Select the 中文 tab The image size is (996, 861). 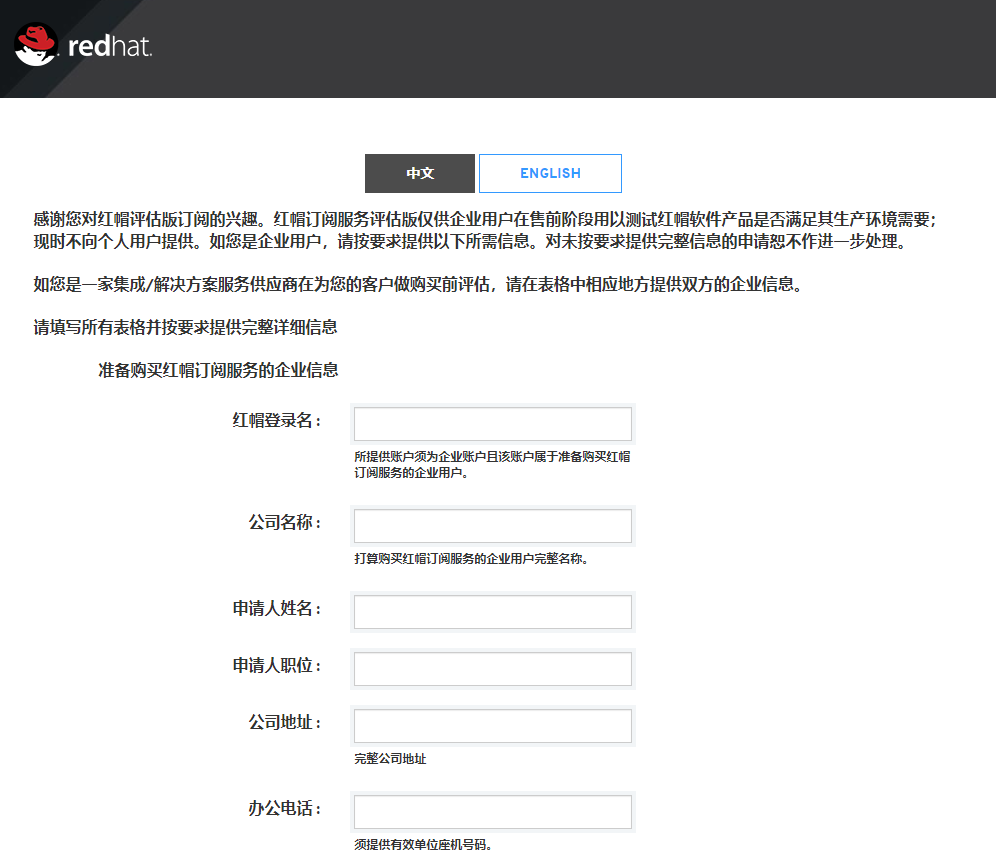click(419, 173)
